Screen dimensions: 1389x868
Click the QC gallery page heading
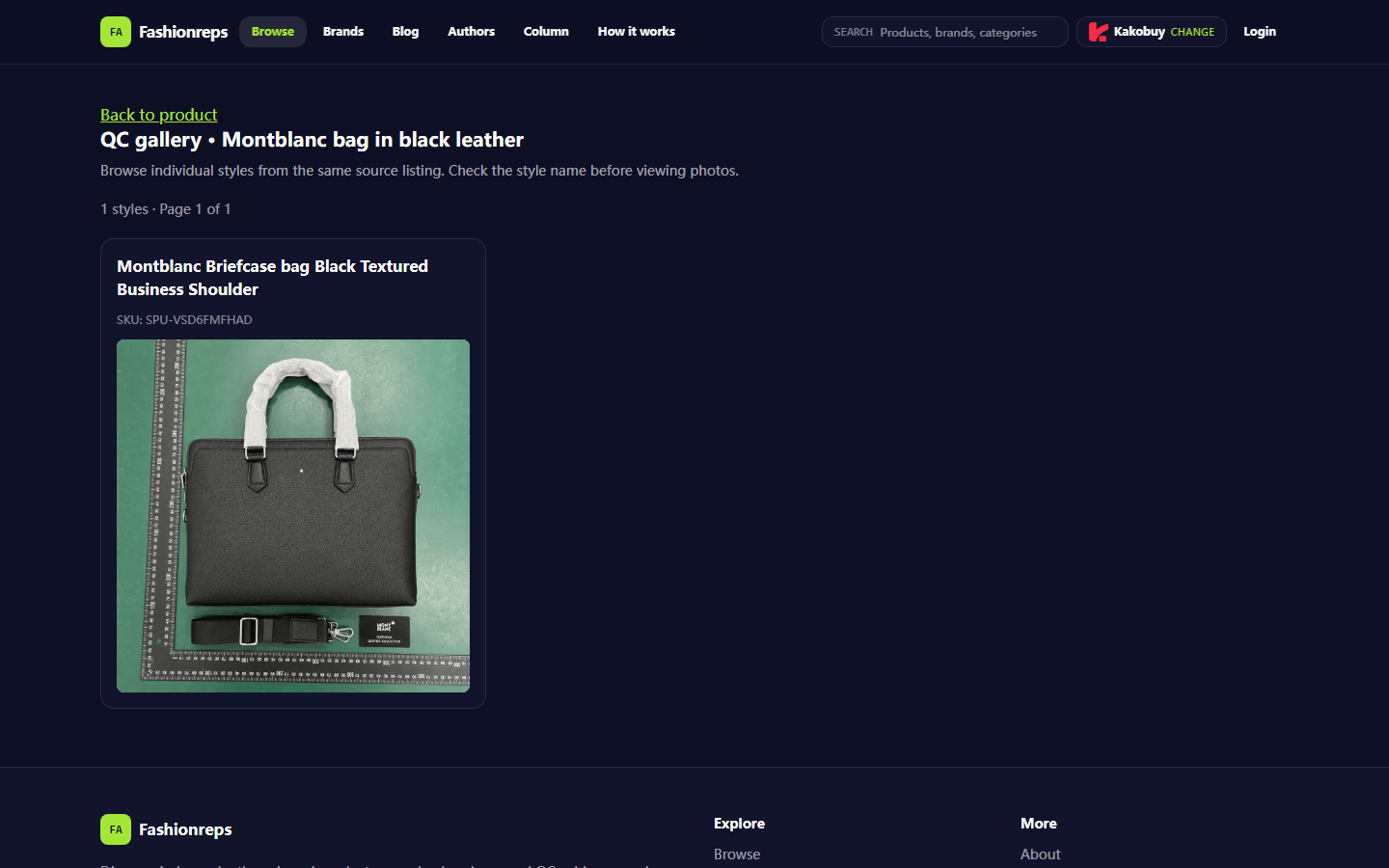point(312,140)
